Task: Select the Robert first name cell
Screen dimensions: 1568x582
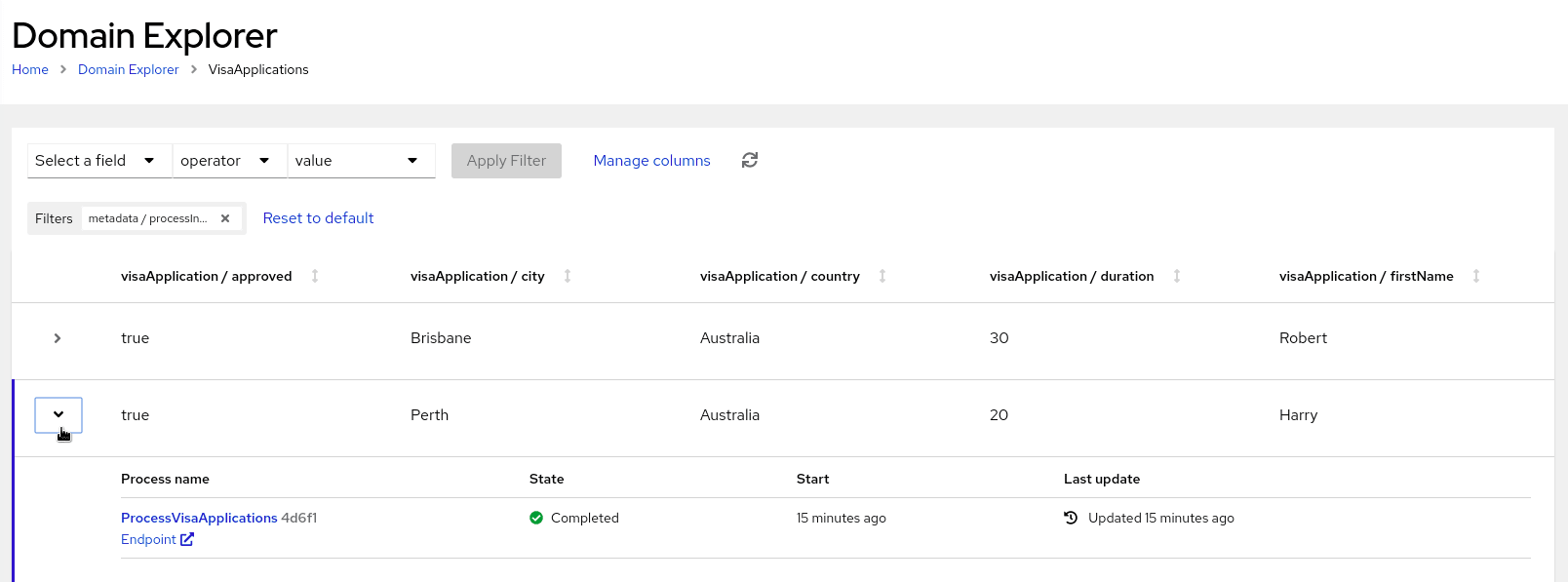Action: coord(1303,338)
